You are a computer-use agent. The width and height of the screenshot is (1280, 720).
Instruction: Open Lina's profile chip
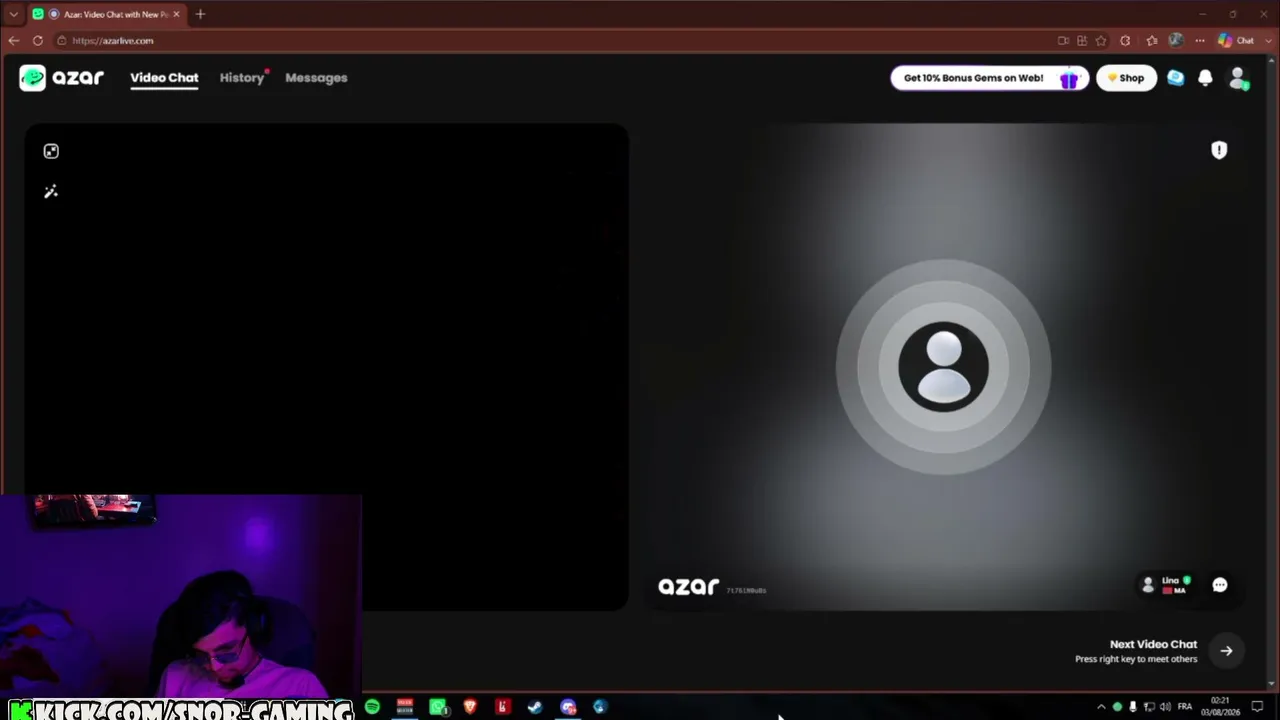pyautogui.click(x=1166, y=585)
